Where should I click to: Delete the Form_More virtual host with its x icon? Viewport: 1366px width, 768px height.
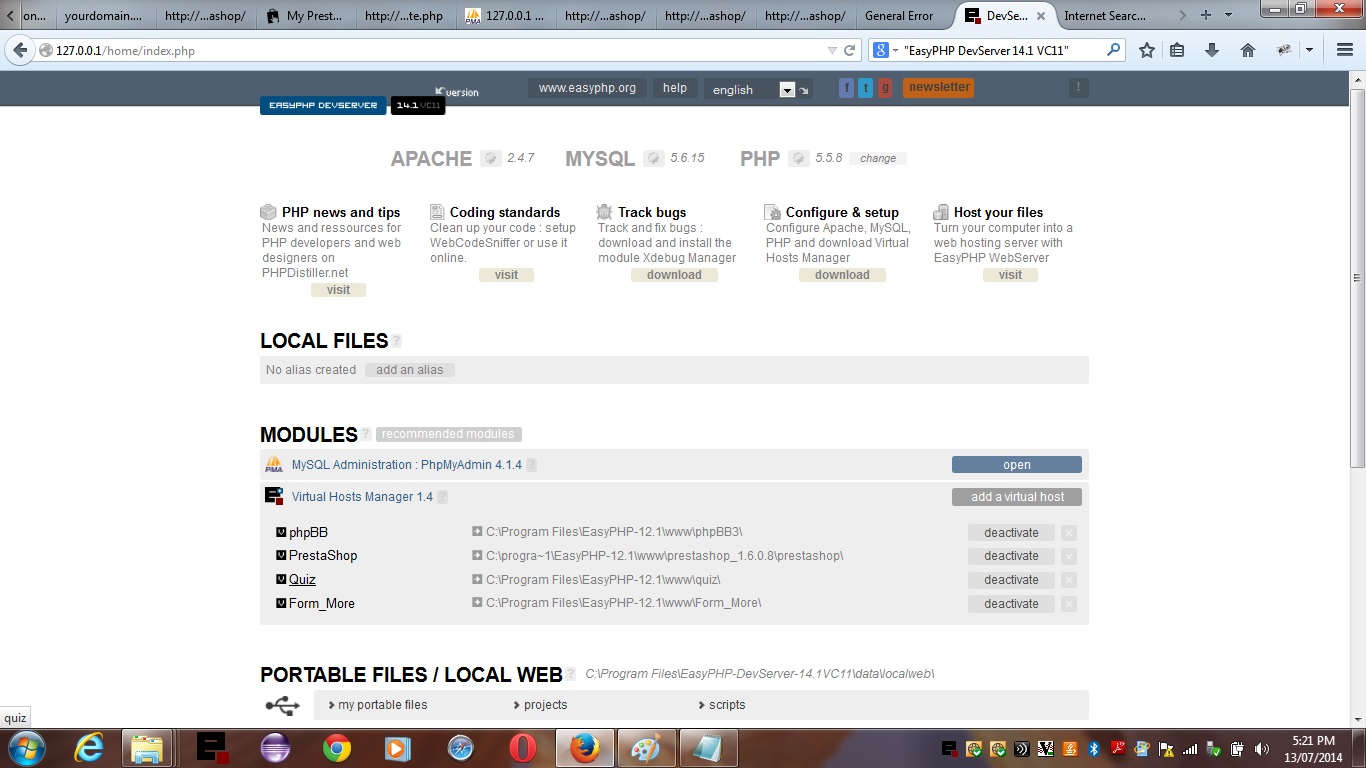(1069, 604)
